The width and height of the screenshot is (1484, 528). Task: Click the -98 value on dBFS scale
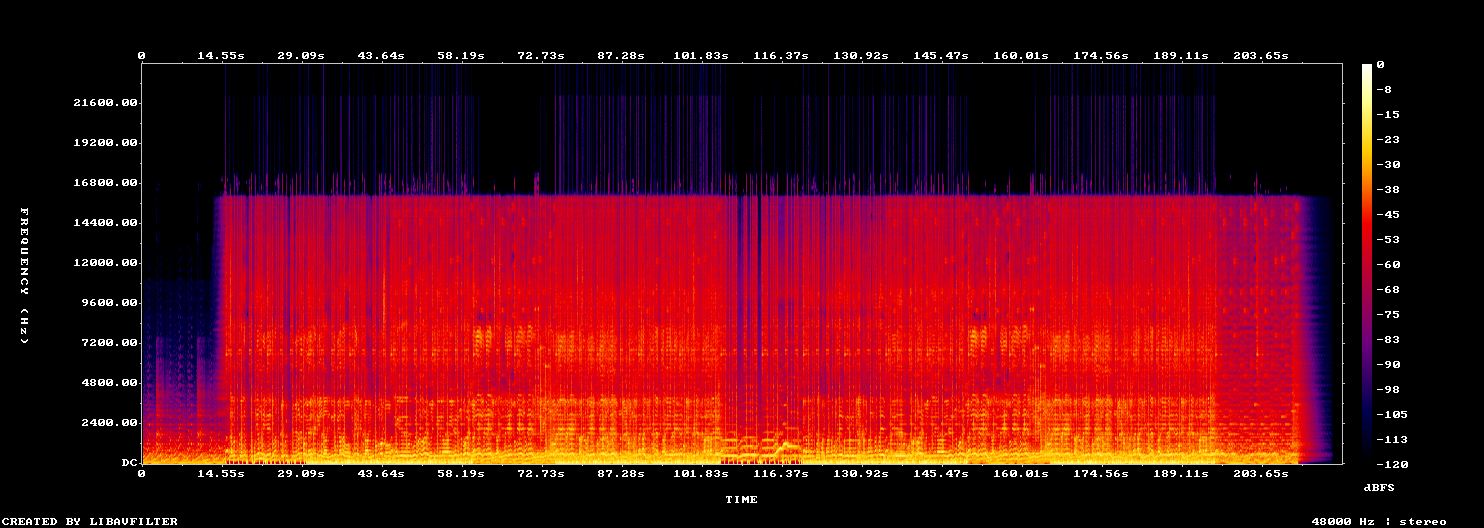(1389, 390)
